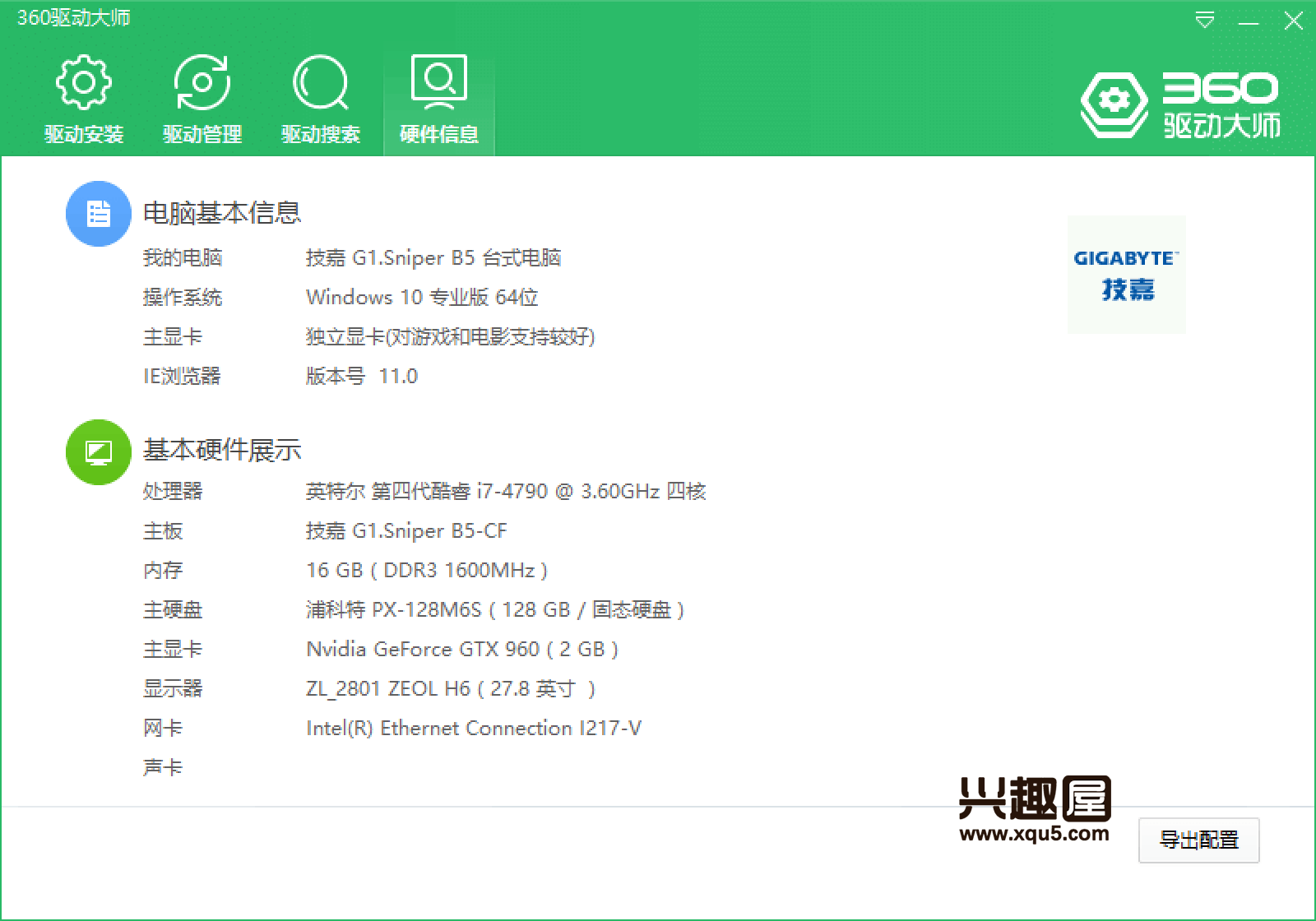Select motherboard value 技嘉 G1.Sniper B5-CF
This screenshot has height=921, width=1316.
[406, 530]
